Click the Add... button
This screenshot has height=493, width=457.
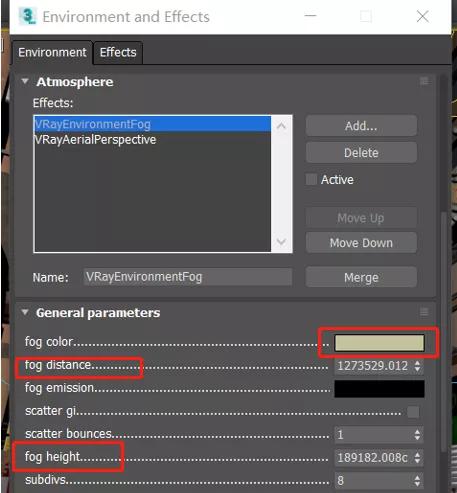tap(361, 126)
